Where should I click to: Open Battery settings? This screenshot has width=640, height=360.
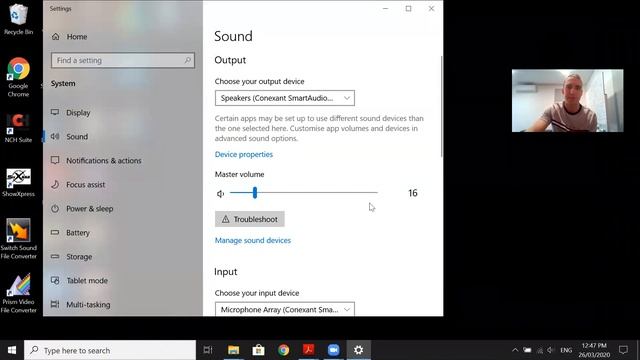tap(122, 233)
